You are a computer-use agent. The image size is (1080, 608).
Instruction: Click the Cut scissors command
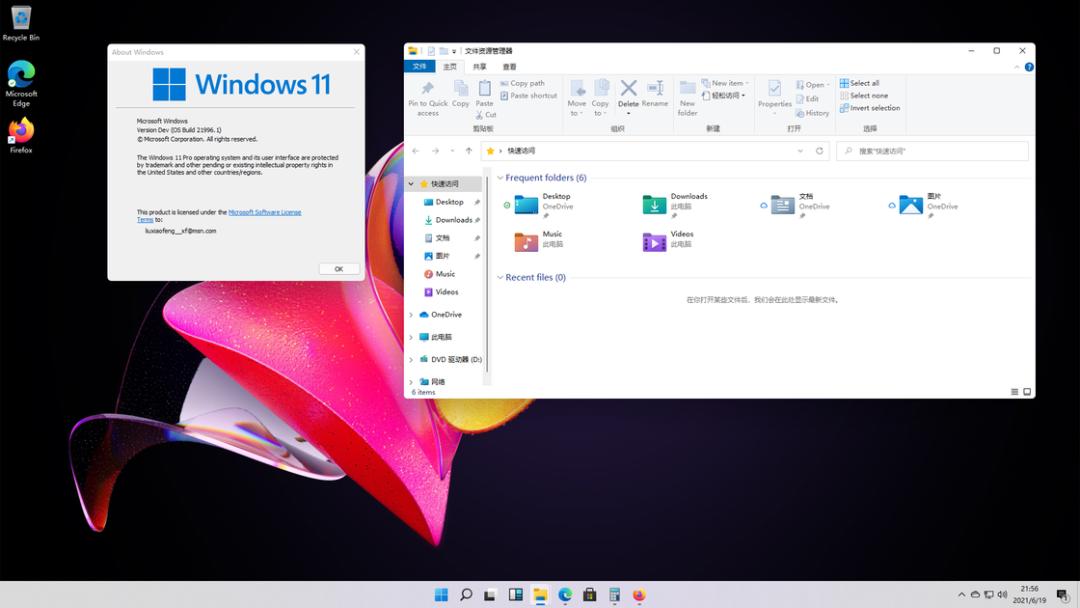(486, 115)
